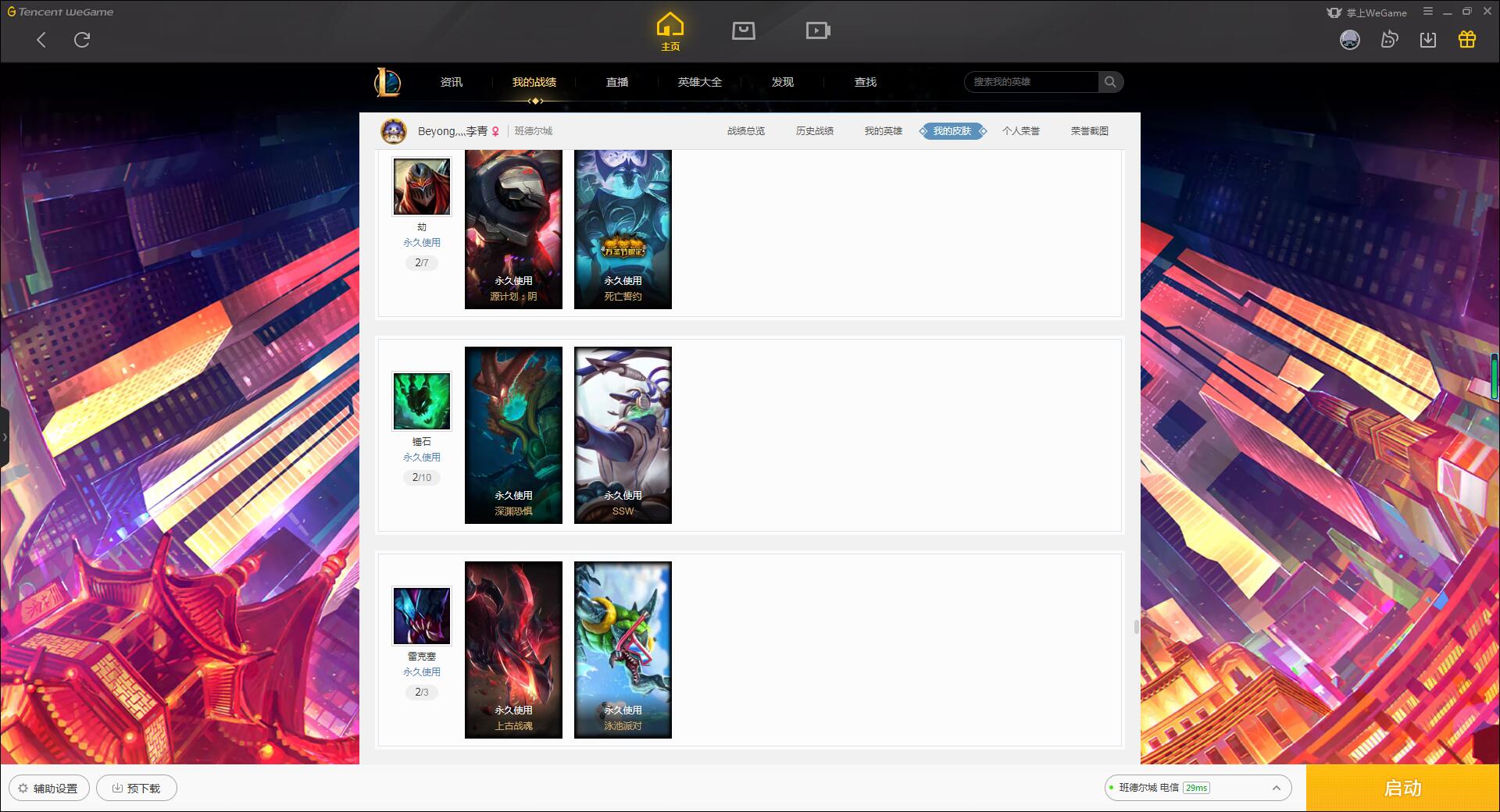This screenshot has width=1500, height=812.
Task: Click the window right edge scrollbar
Action: (x=1495, y=376)
